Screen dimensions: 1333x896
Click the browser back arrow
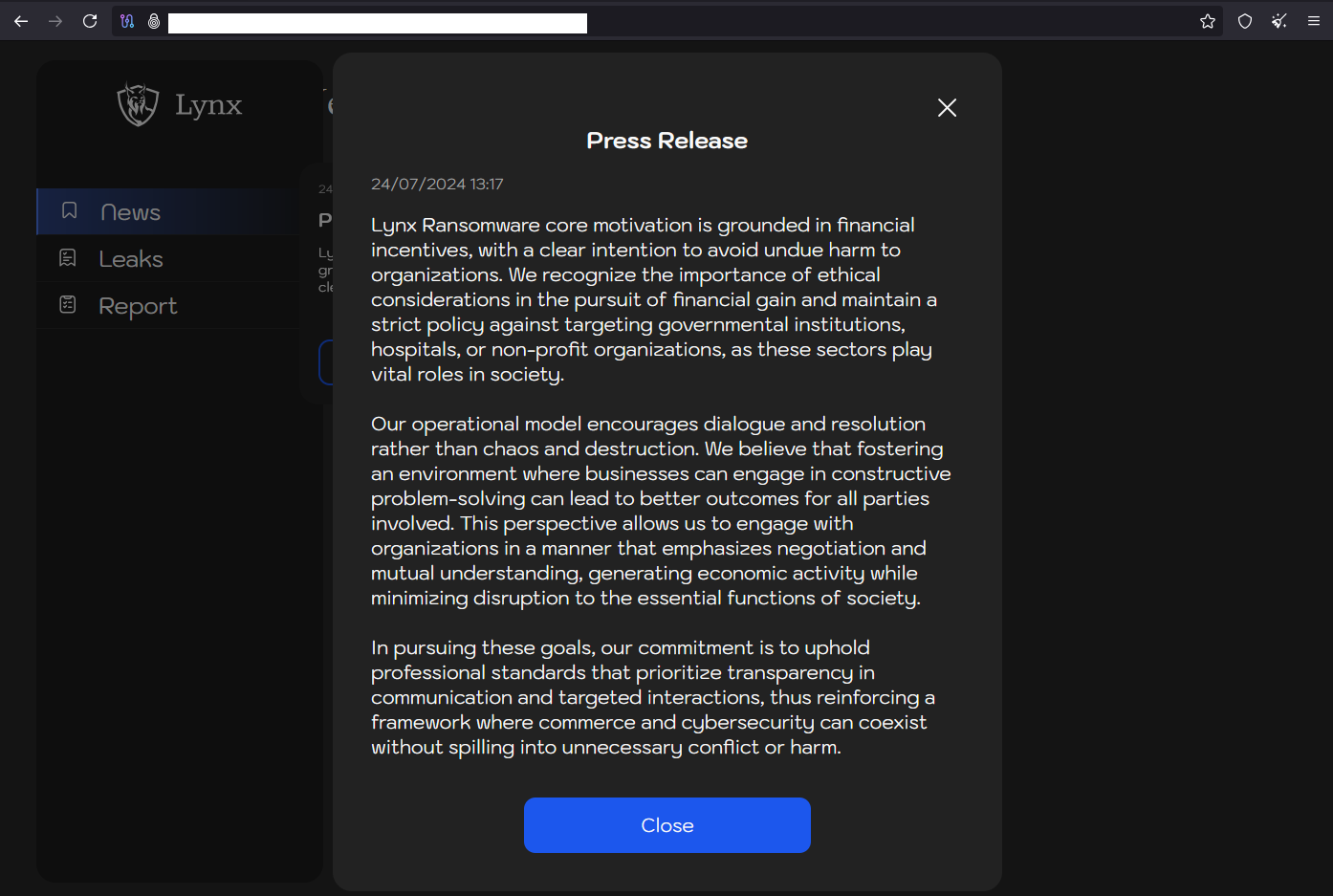click(x=21, y=21)
